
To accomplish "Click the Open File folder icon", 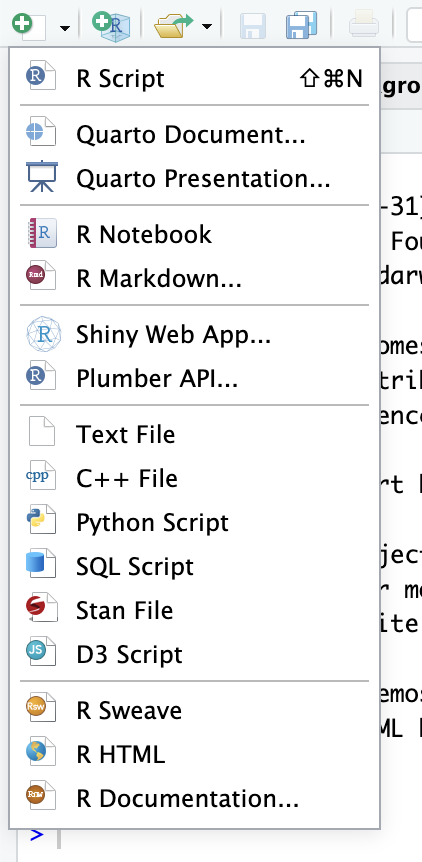I will click(x=174, y=25).
